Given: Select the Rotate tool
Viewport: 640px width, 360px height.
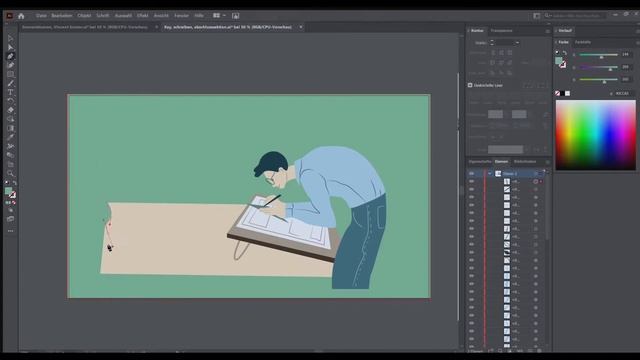Looking at the screenshot, I should click(11, 101).
